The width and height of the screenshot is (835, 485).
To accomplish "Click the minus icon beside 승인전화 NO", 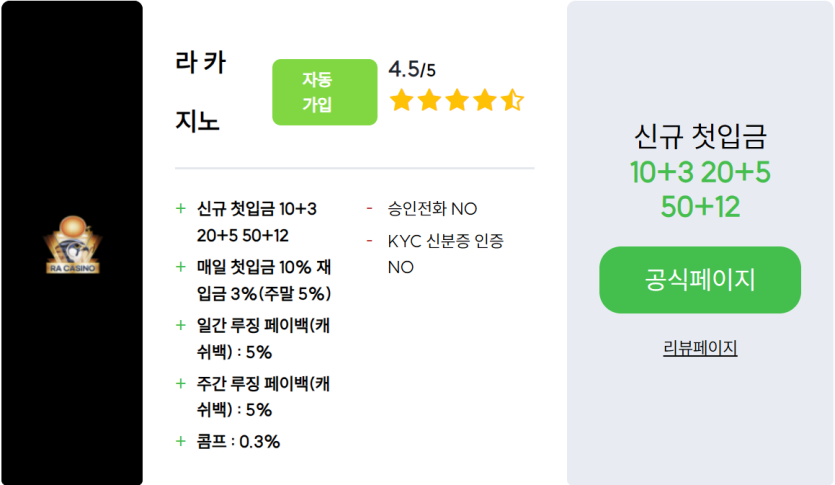I will (370, 209).
